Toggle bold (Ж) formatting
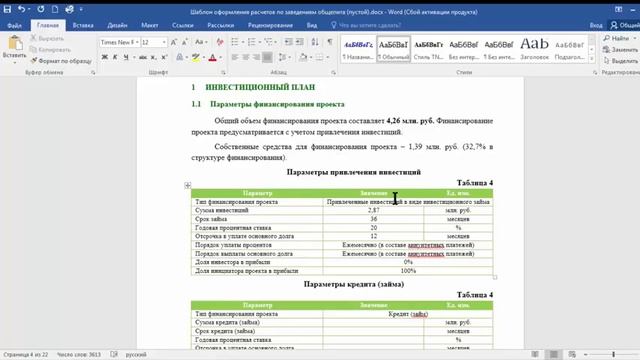The height and width of the screenshot is (360, 640). 104,57
